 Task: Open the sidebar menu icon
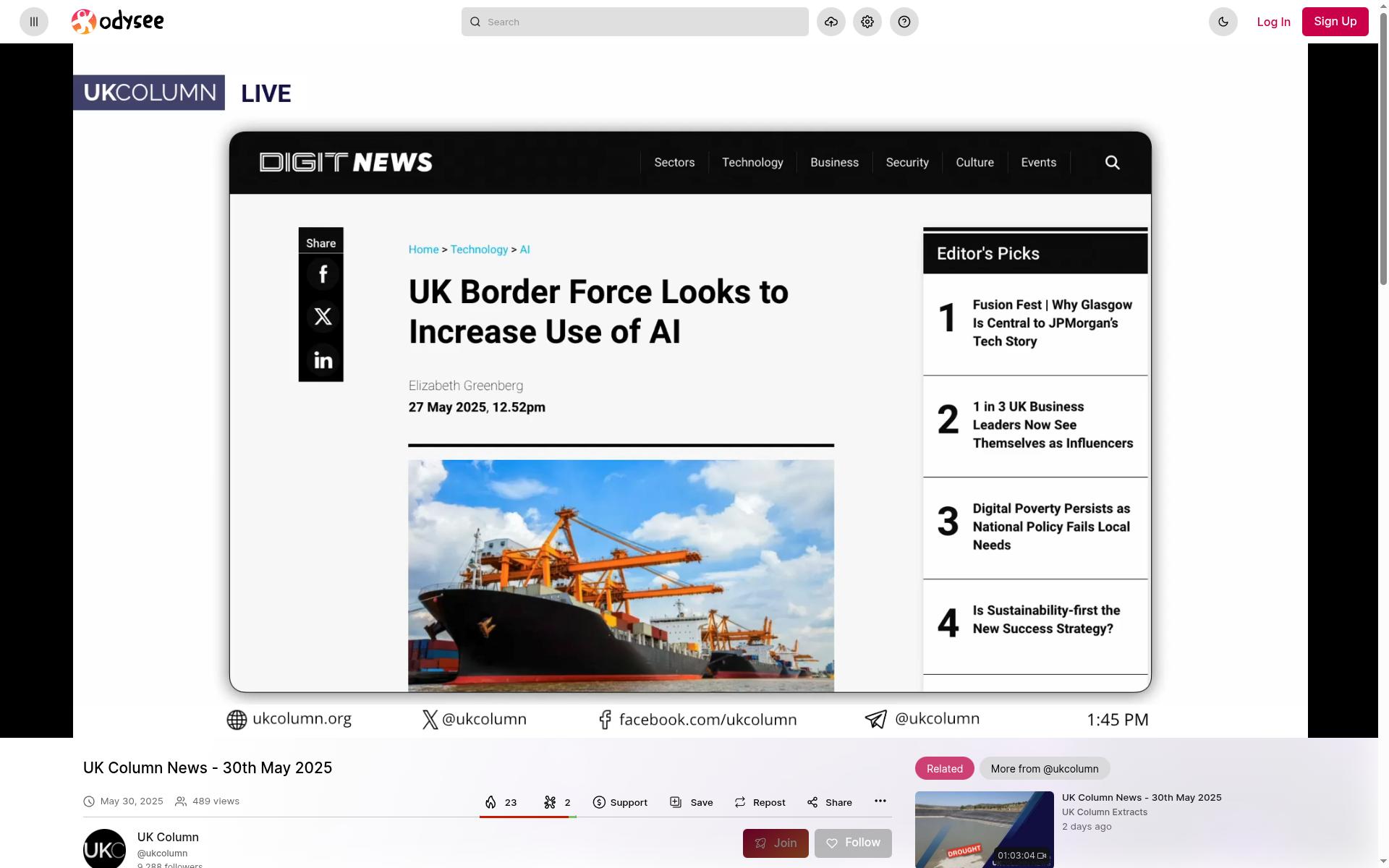(34, 22)
